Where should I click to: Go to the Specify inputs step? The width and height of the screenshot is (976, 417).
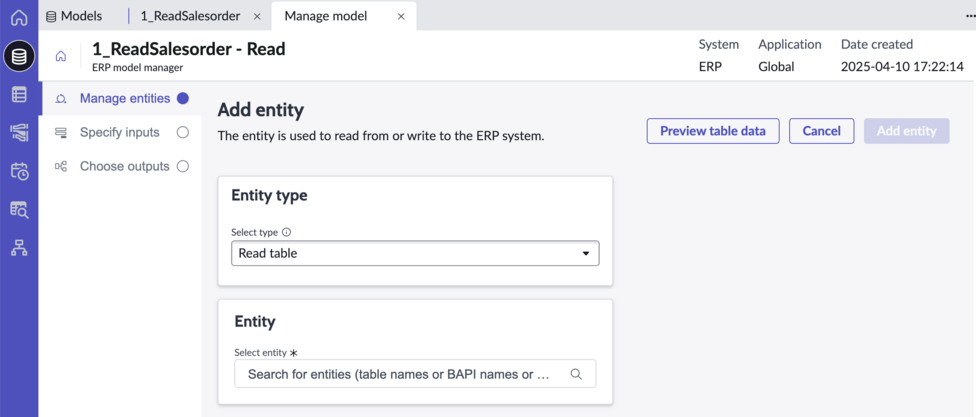120,133
